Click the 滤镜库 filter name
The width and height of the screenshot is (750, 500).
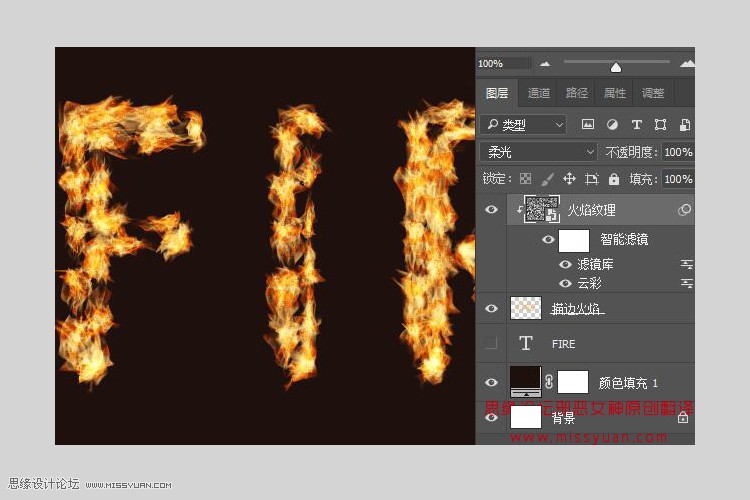point(596,264)
